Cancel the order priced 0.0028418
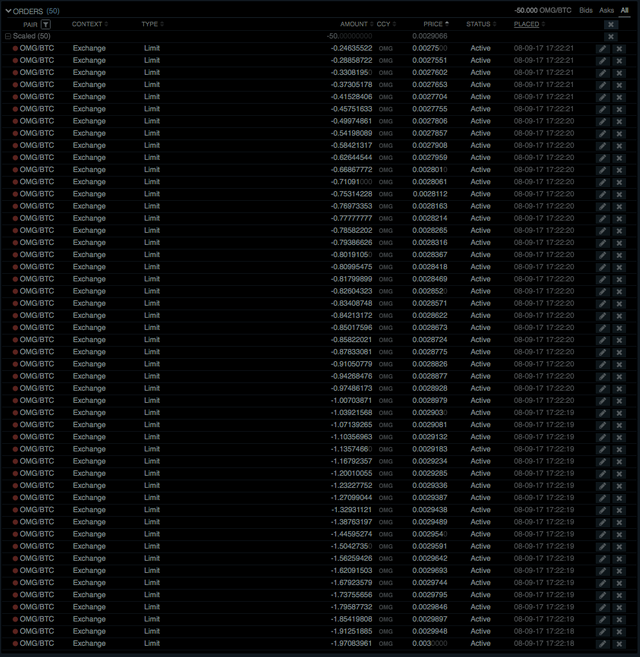The image size is (640, 657). [619, 268]
